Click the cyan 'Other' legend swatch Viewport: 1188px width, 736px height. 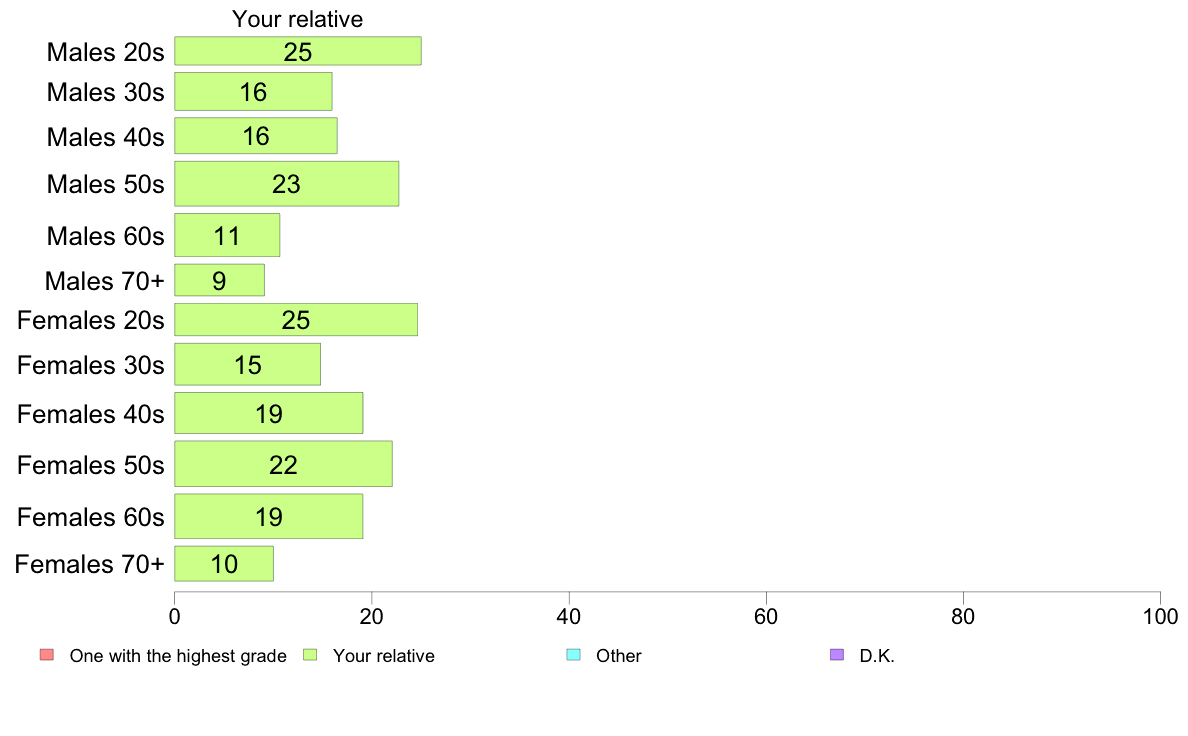click(x=574, y=655)
